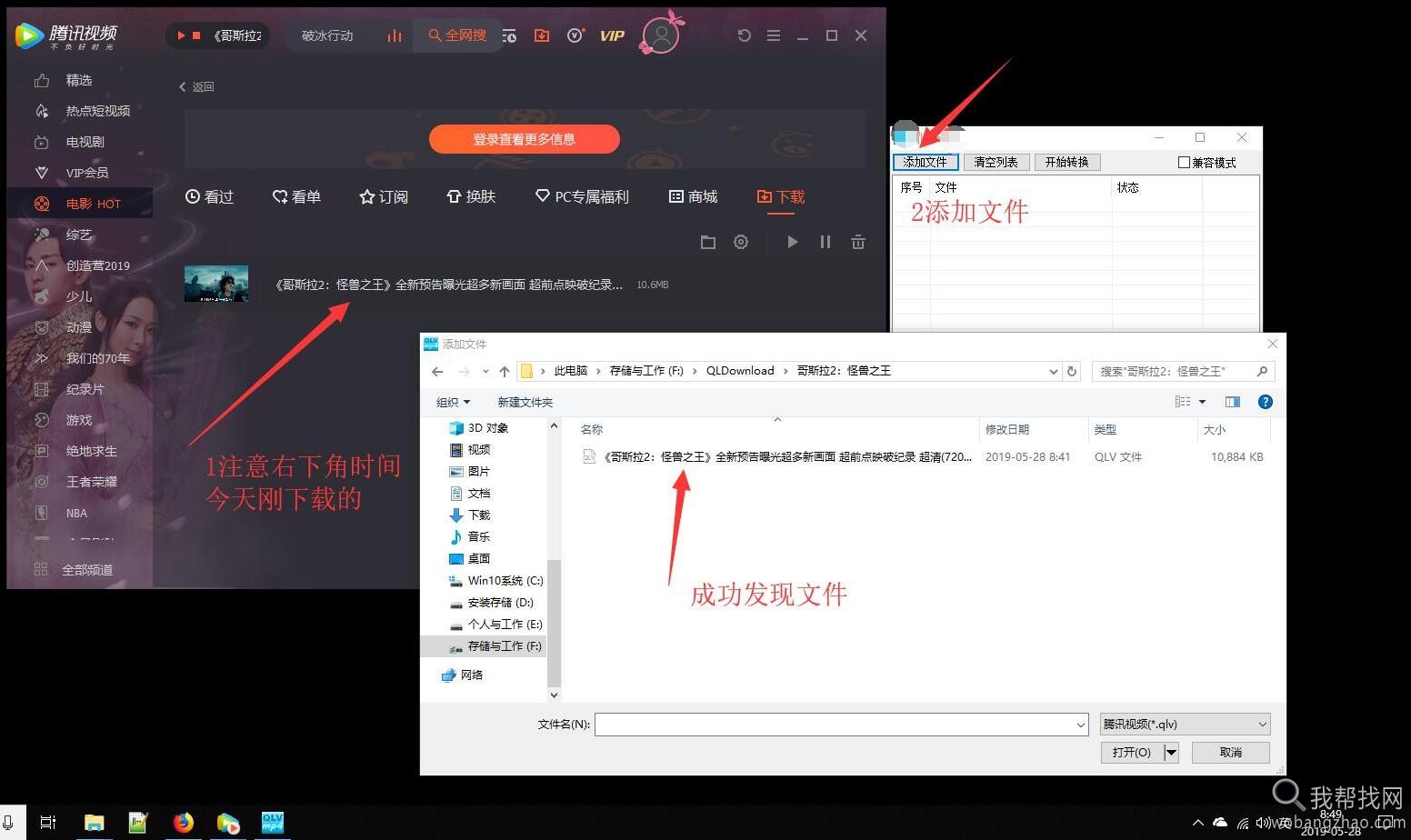The image size is (1411, 840).
Task: Switch to the 看单 tab
Action: [296, 196]
